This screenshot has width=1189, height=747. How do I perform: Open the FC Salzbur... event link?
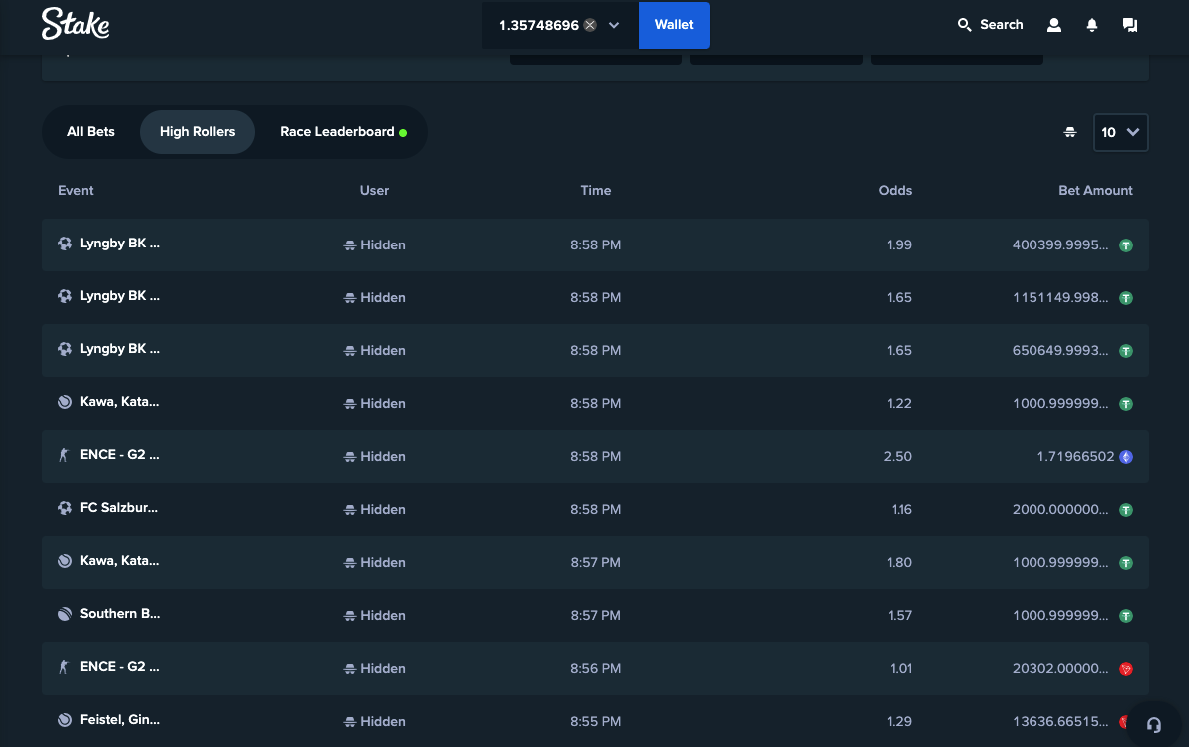tap(119, 508)
